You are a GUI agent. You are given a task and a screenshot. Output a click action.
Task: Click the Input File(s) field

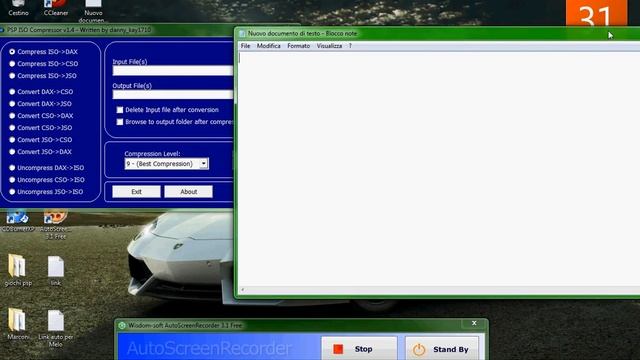pos(173,71)
